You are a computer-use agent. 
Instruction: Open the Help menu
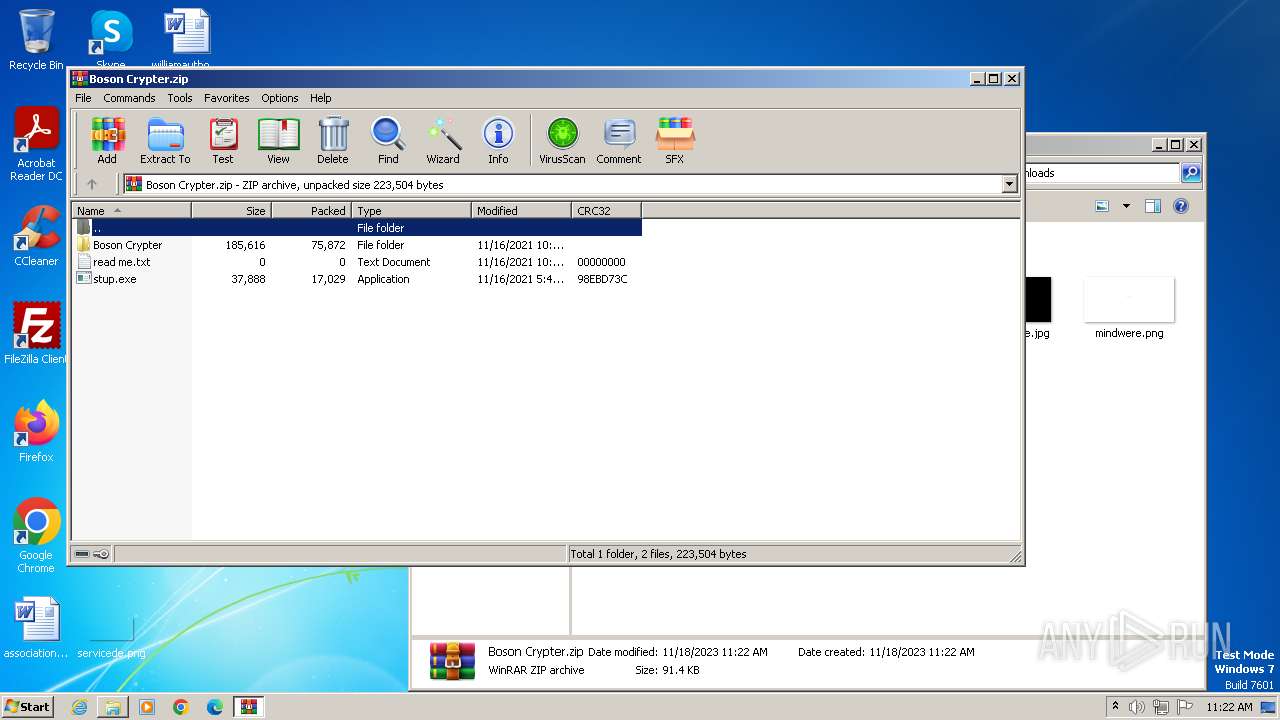click(320, 98)
